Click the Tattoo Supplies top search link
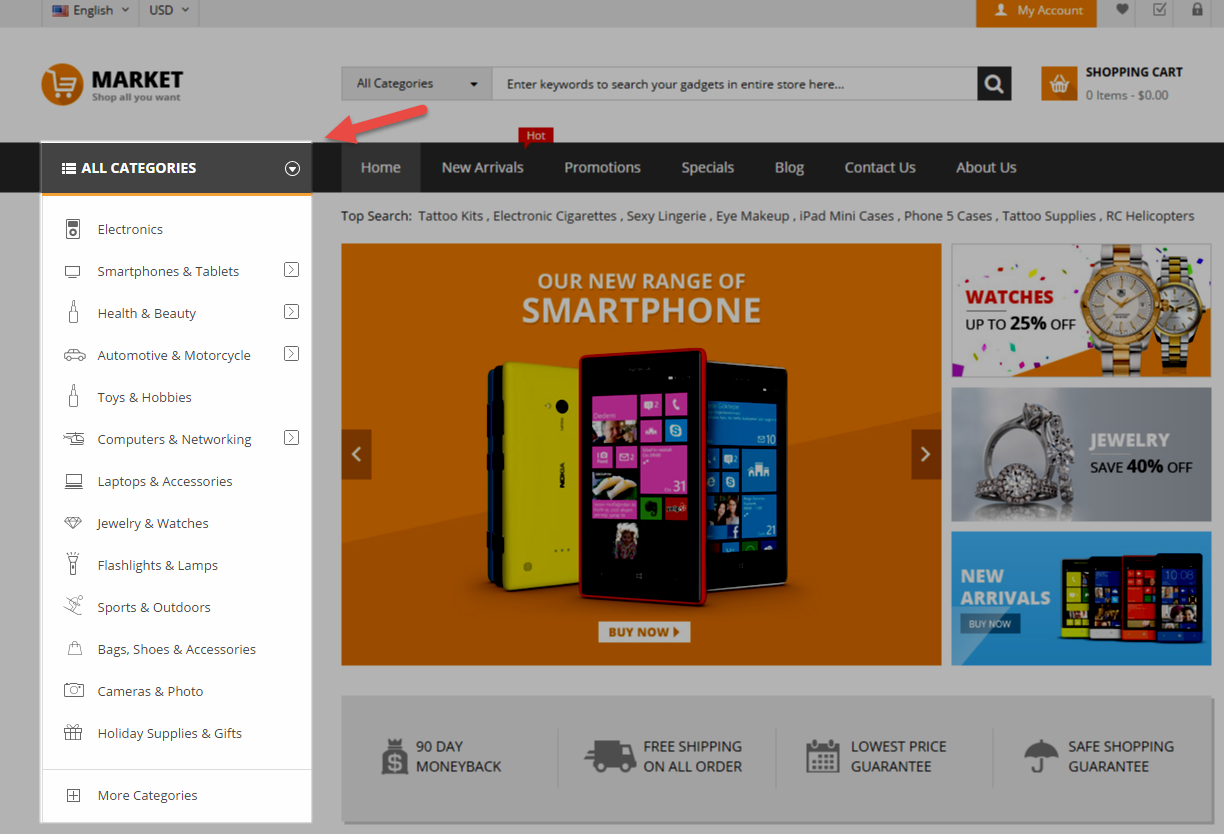 point(1049,216)
